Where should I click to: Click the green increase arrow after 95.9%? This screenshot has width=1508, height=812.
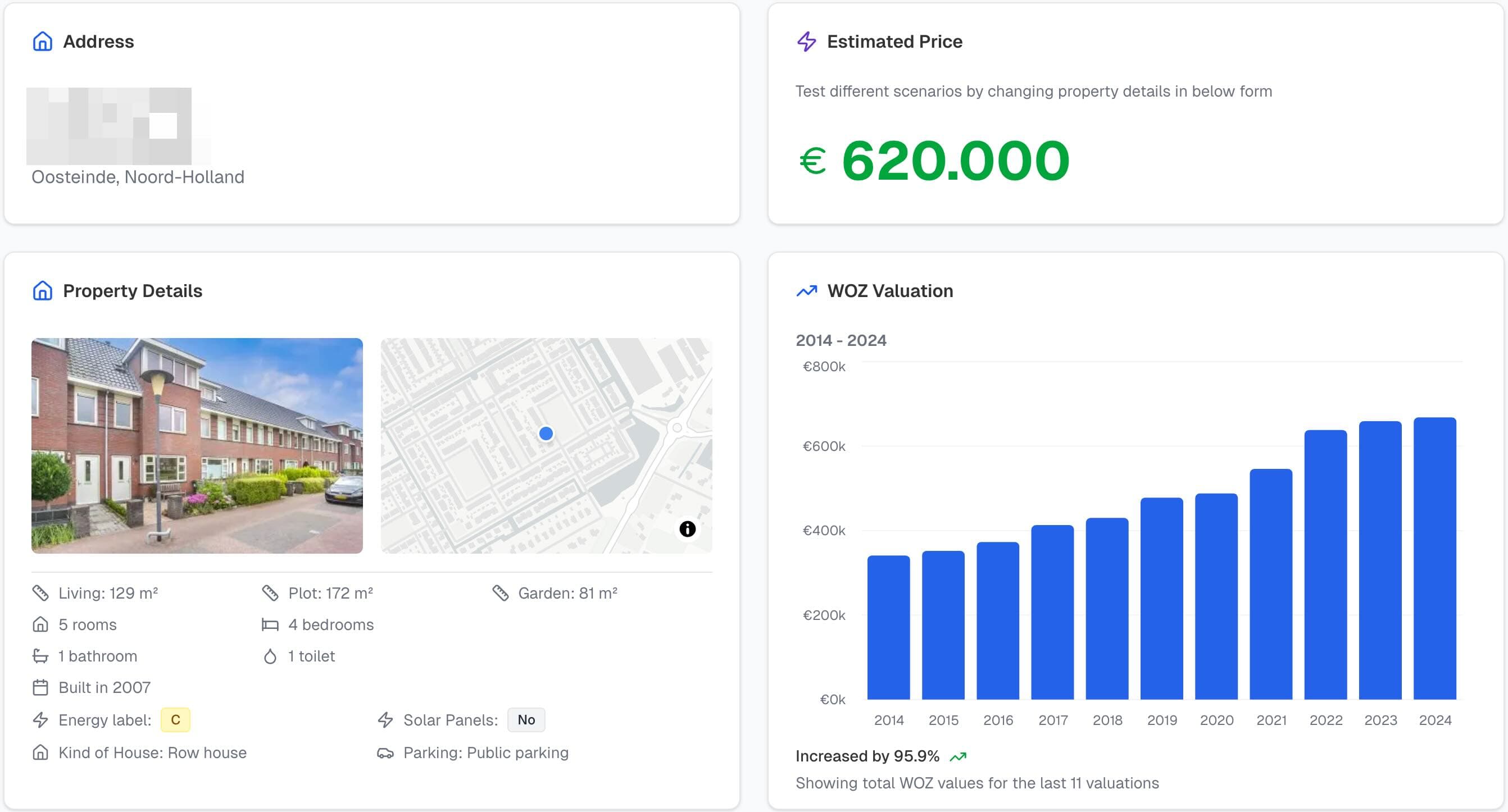(959, 755)
